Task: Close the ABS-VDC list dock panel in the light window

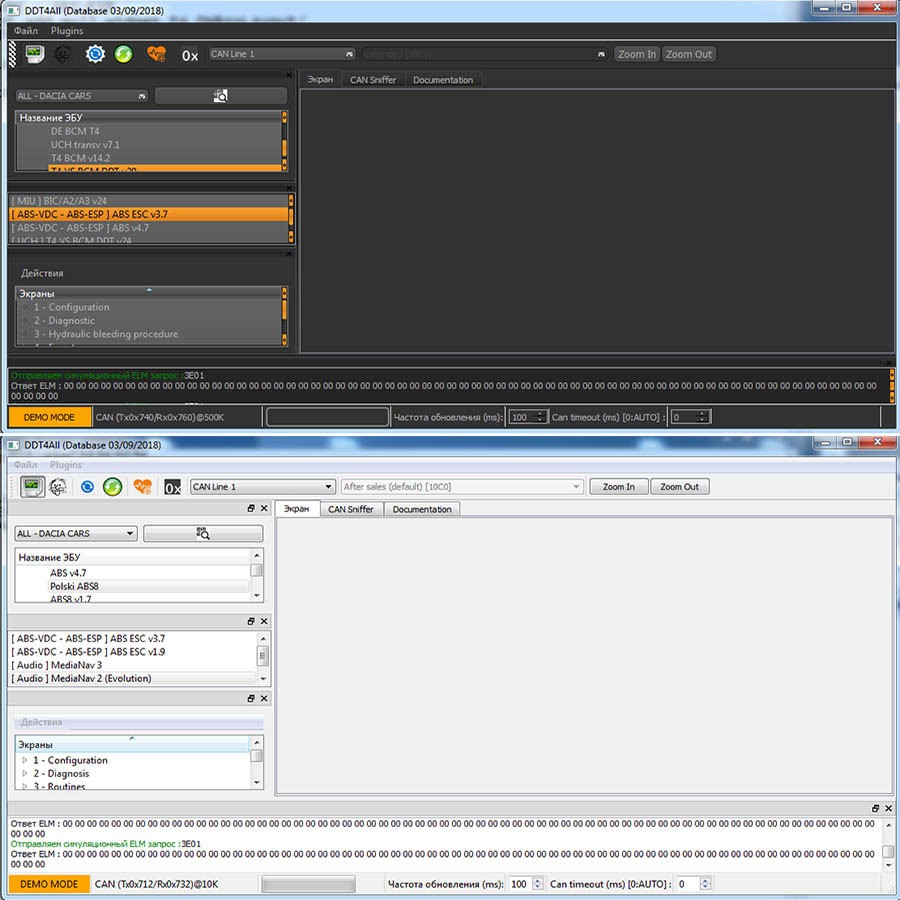Action: click(x=264, y=621)
